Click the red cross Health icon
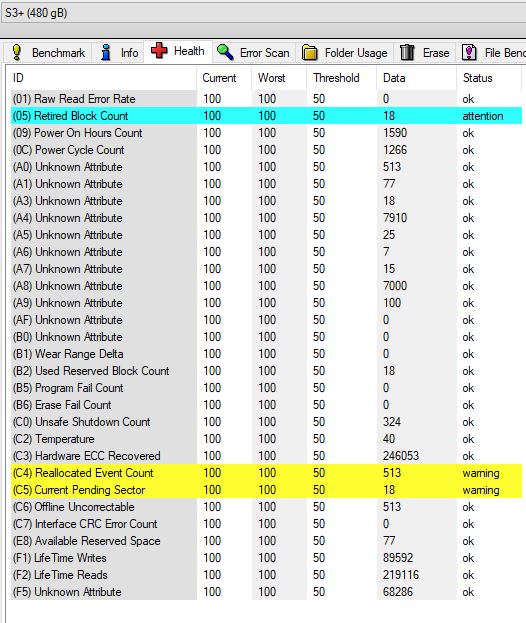 (x=159, y=51)
